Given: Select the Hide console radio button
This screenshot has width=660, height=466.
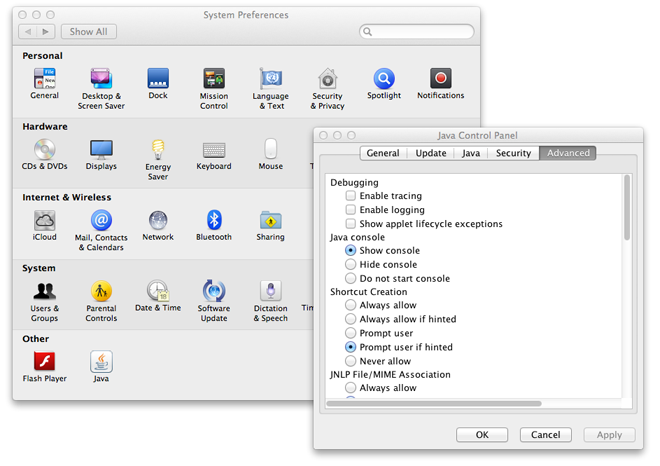Looking at the screenshot, I should point(350,264).
